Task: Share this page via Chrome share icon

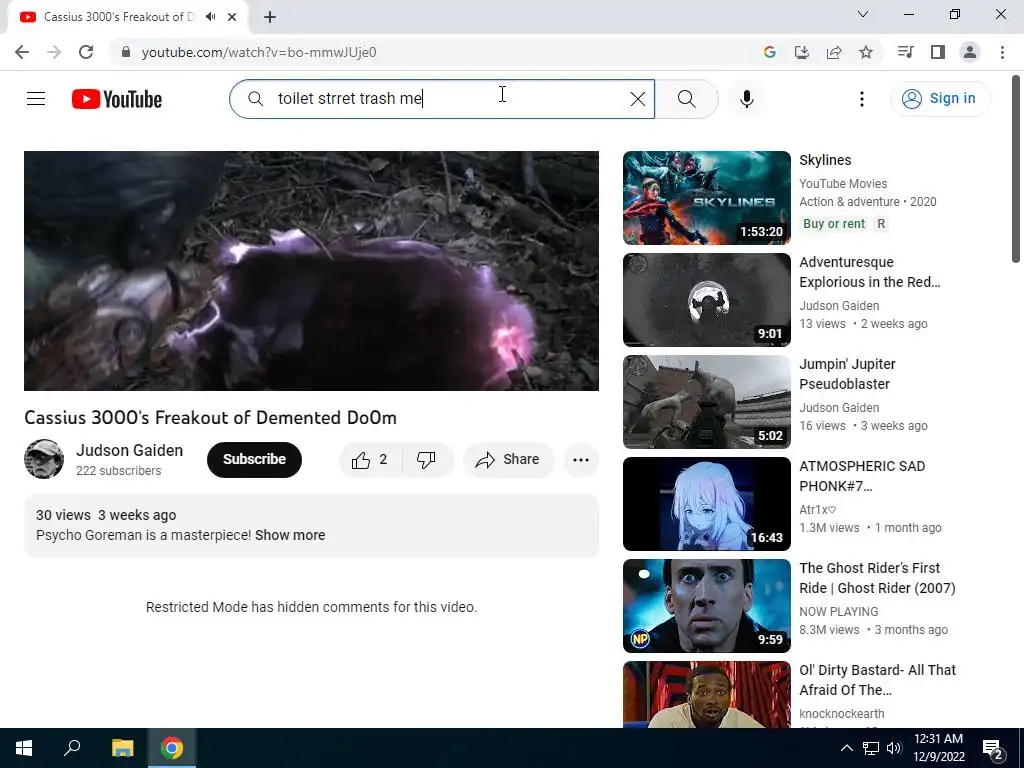Action: [x=833, y=52]
